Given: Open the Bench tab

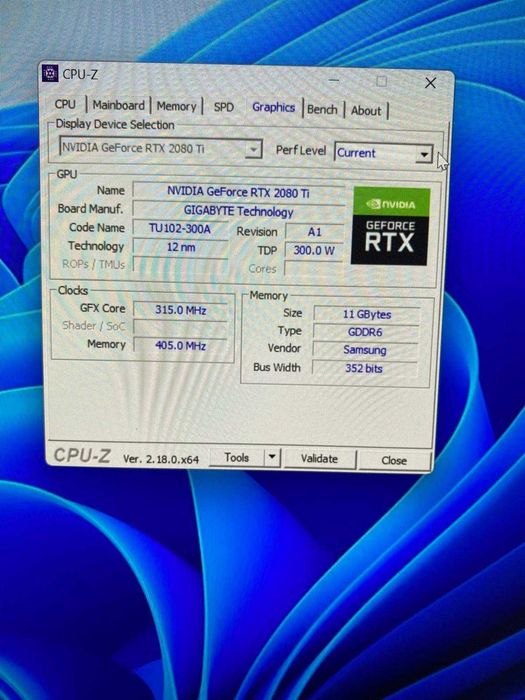Looking at the screenshot, I should 322,109.
